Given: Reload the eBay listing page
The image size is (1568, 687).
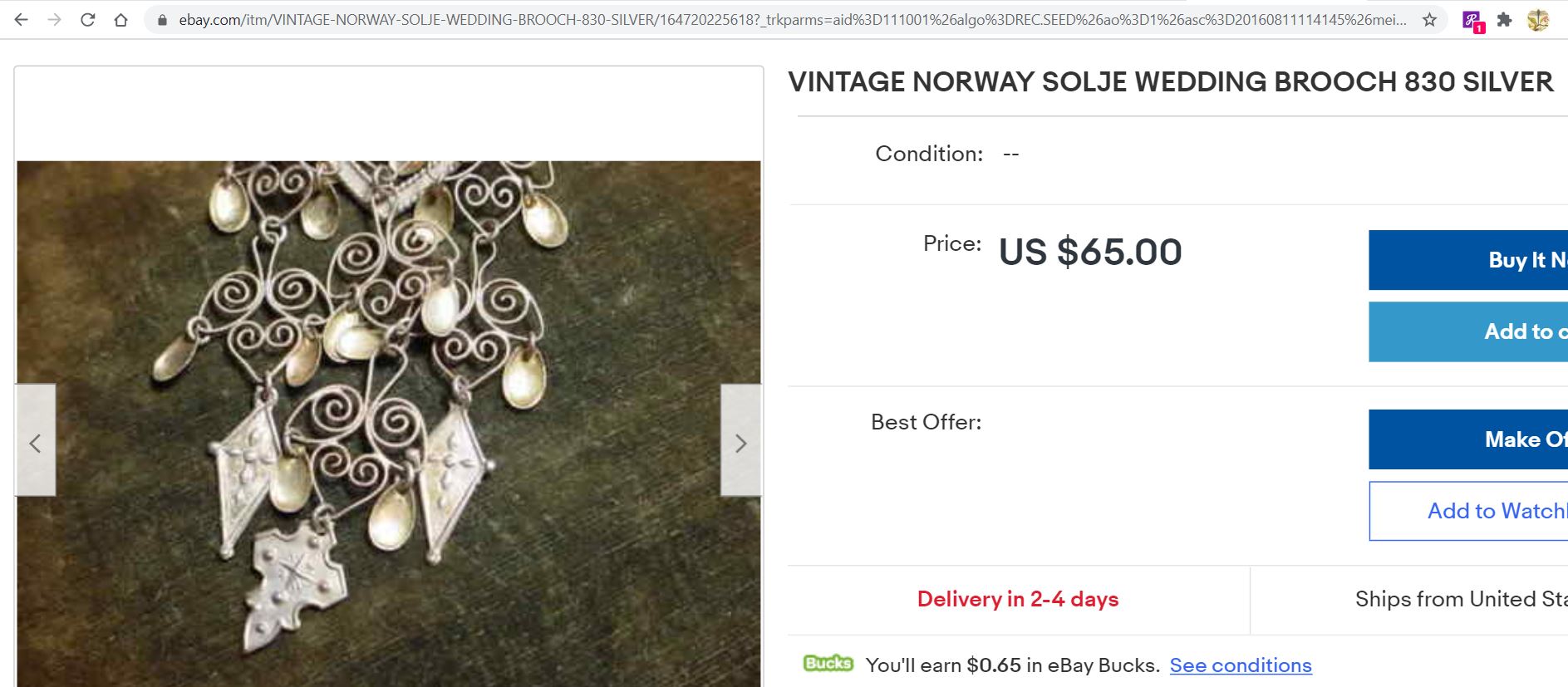Looking at the screenshot, I should pos(87,20).
